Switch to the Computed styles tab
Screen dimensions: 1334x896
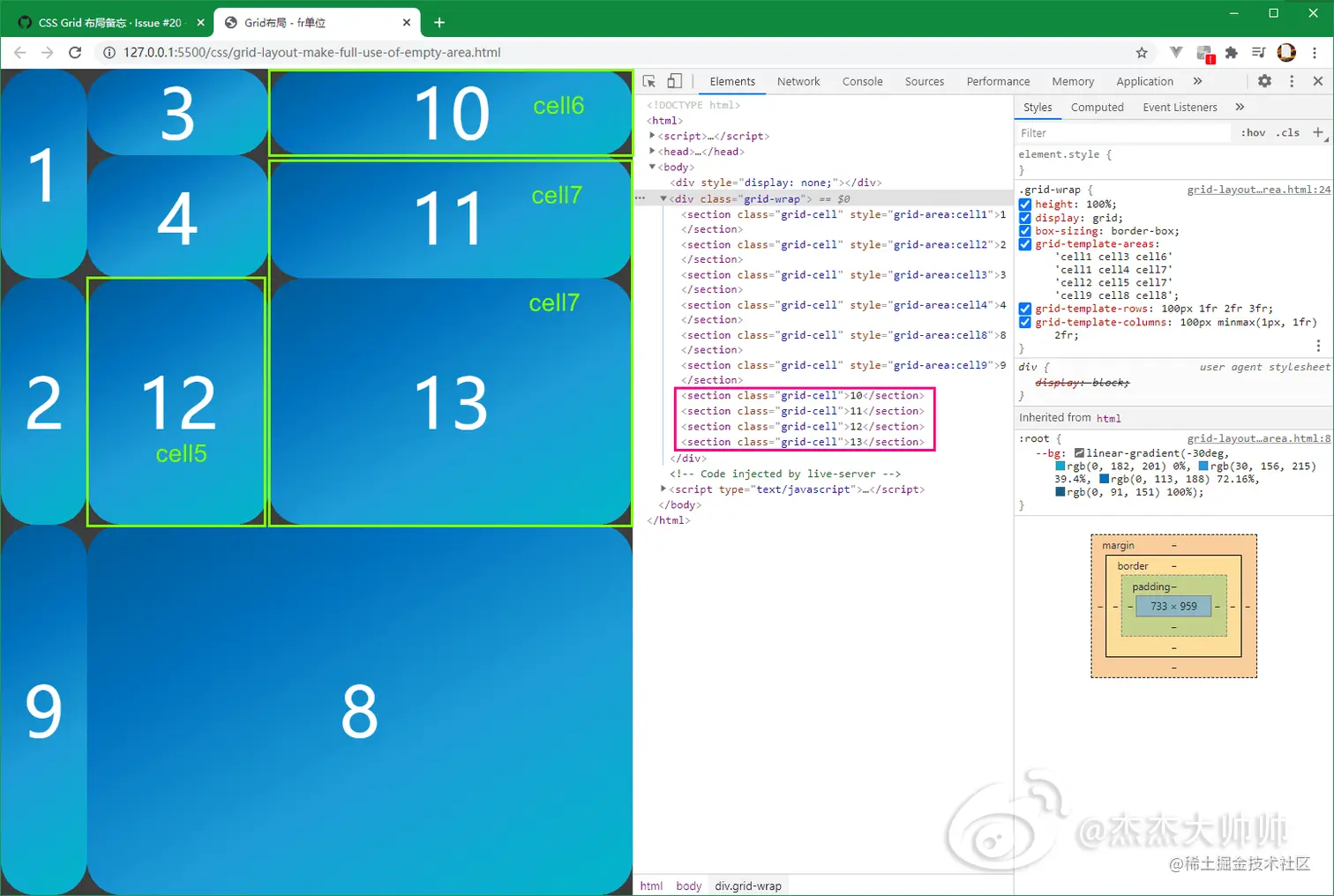coord(1097,107)
